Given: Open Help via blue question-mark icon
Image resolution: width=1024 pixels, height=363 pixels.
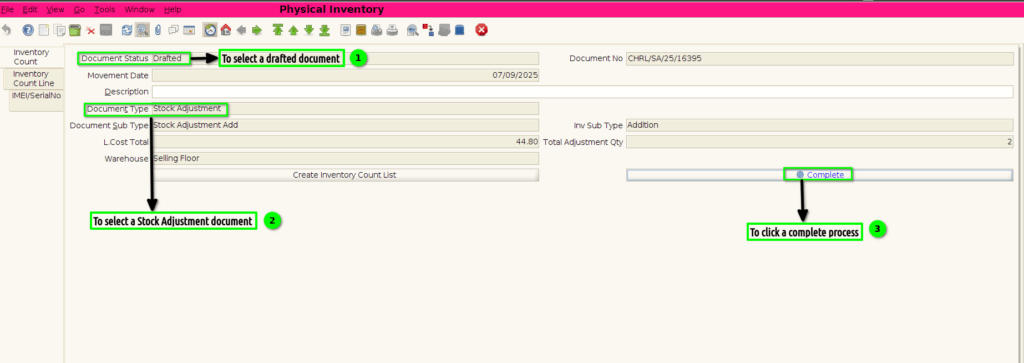Looking at the screenshot, I should pos(28,30).
